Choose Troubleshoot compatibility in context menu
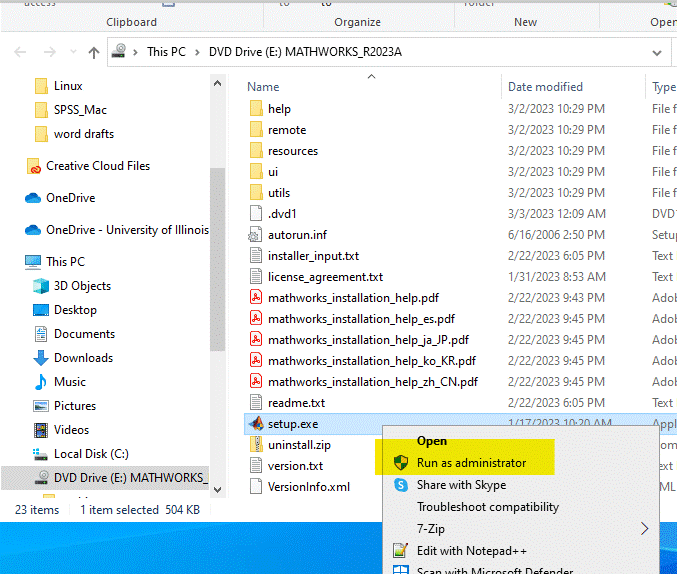This screenshot has height=574, width=677. [521, 507]
